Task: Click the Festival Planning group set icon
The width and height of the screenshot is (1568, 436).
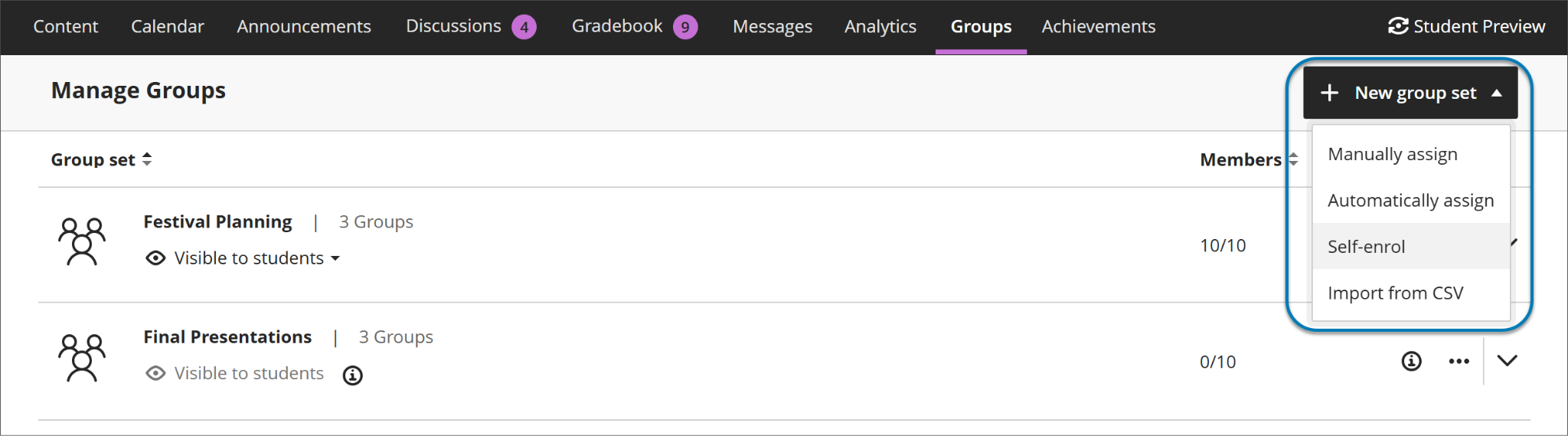Action: tap(81, 241)
